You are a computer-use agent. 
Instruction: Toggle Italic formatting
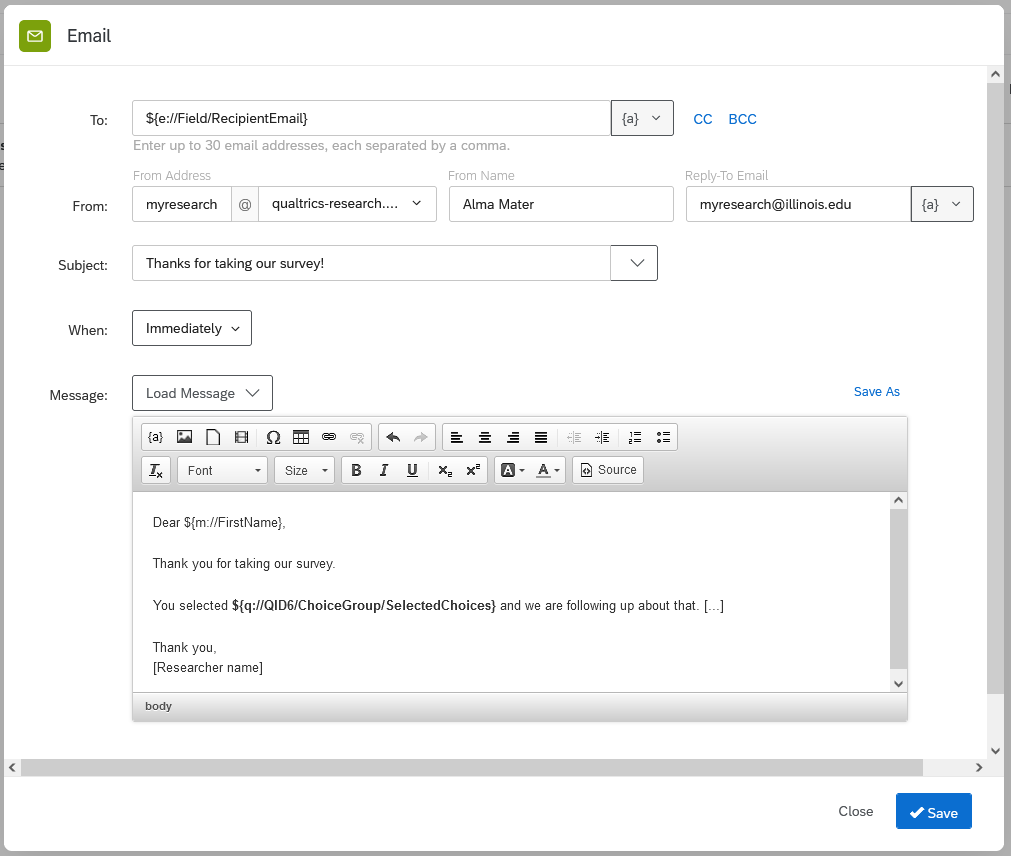coord(384,470)
